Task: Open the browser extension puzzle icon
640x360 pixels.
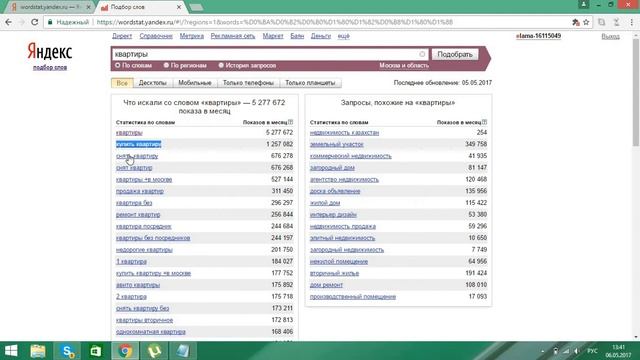Action: pyautogui.click(x=576, y=22)
